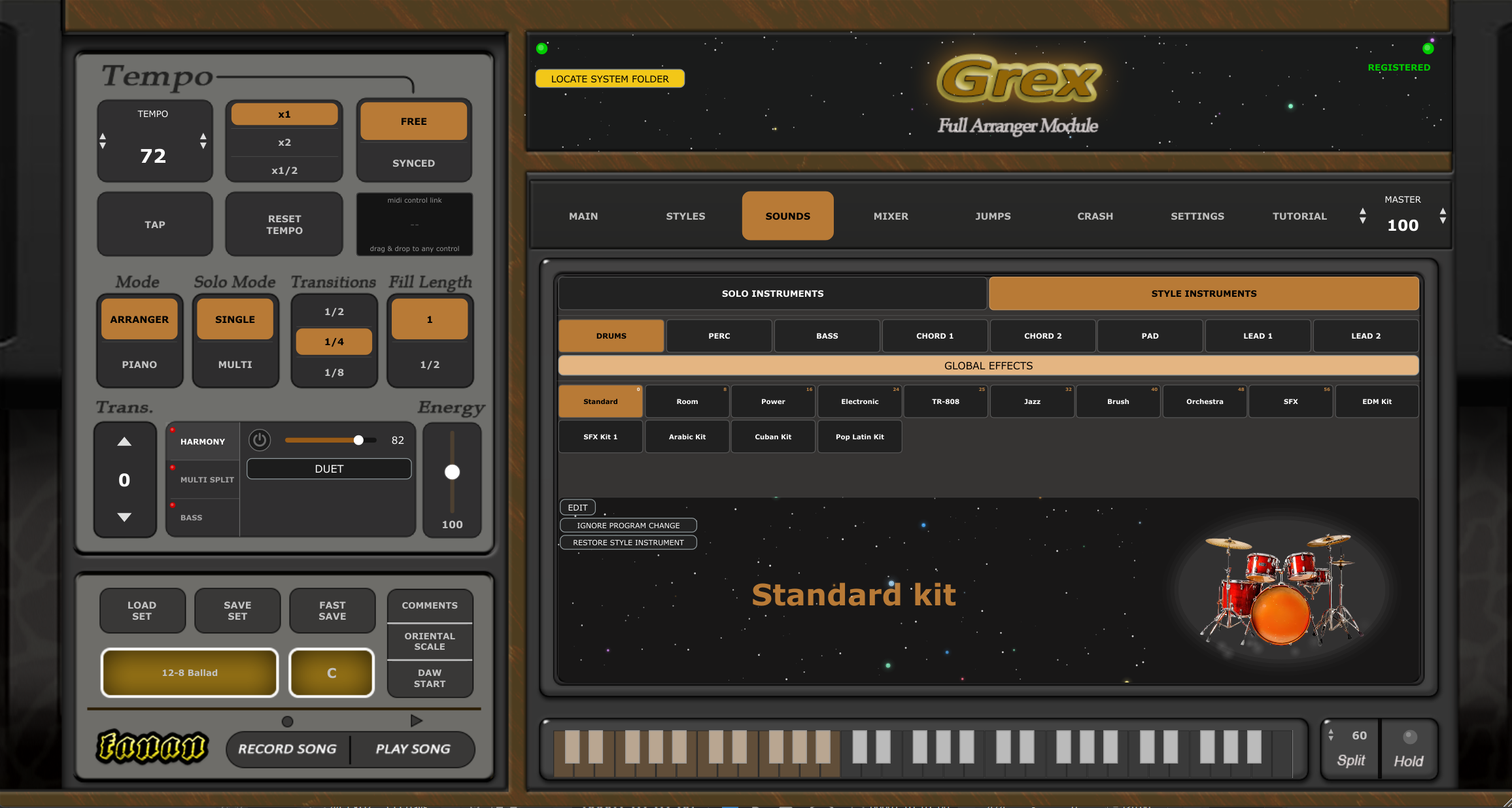Click the green indicator above Locate System Folder
1512x808 pixels.
541,48
